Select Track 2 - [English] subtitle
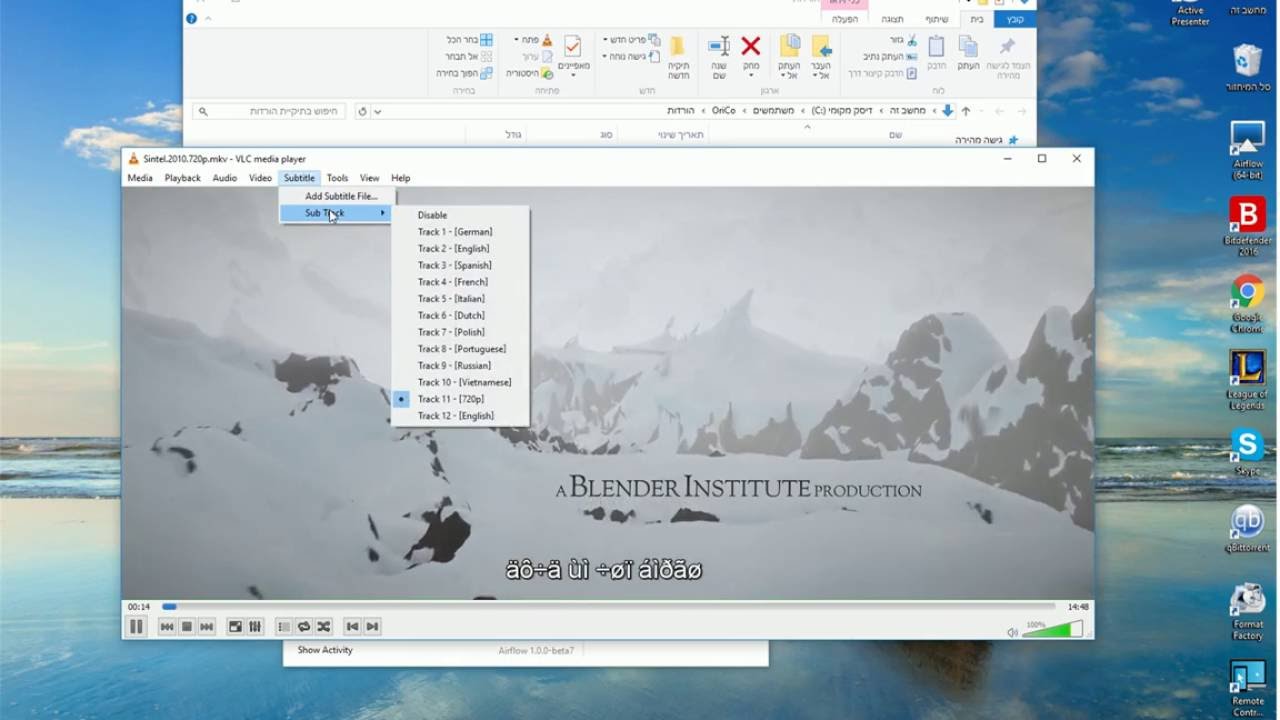Screen dimensions: 1280x720 tap(460, 249)
